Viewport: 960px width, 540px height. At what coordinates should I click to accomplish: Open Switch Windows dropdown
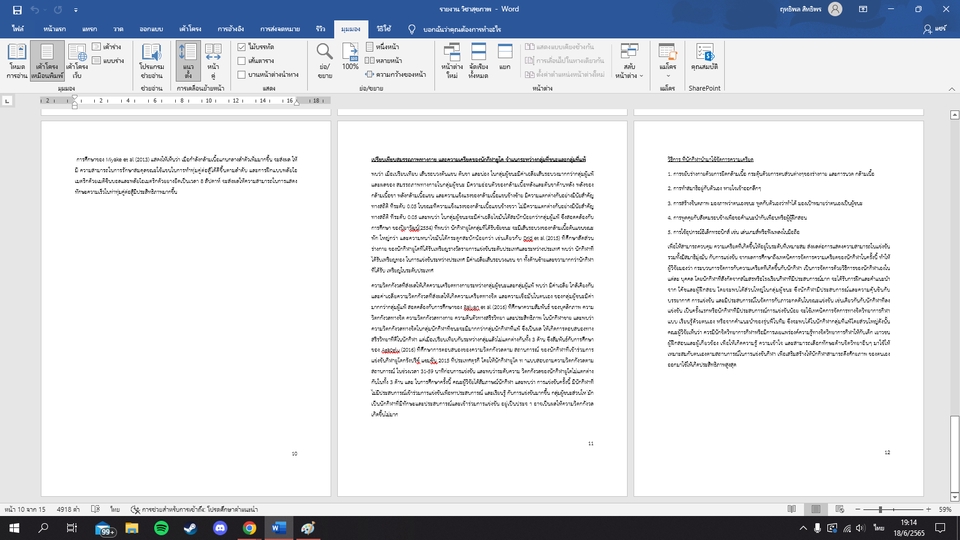tap(629, 61)
